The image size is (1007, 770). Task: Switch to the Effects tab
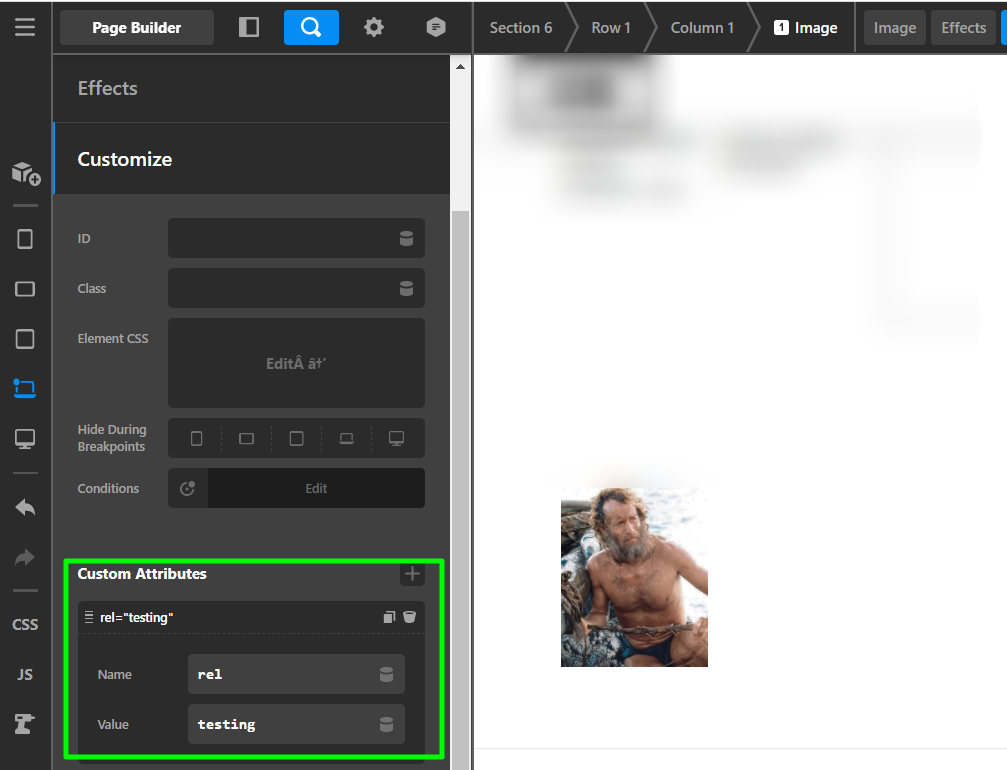pyautogui.click(x=963, y=28)
